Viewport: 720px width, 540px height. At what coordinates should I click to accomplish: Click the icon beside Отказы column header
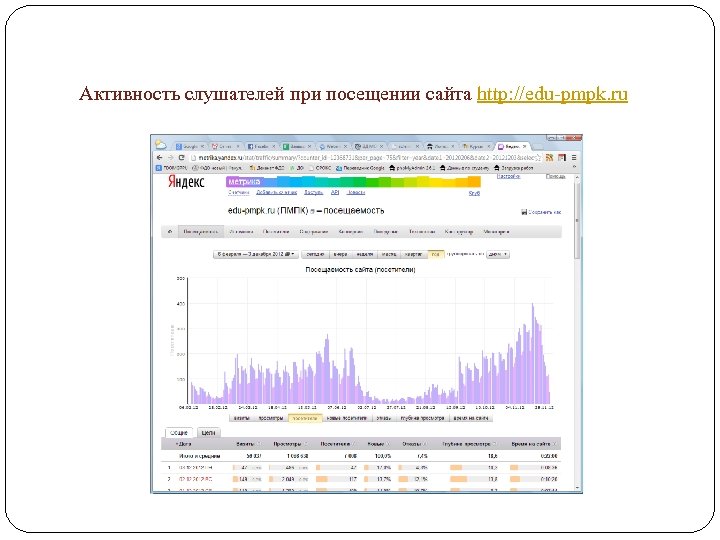coord(425,444)
